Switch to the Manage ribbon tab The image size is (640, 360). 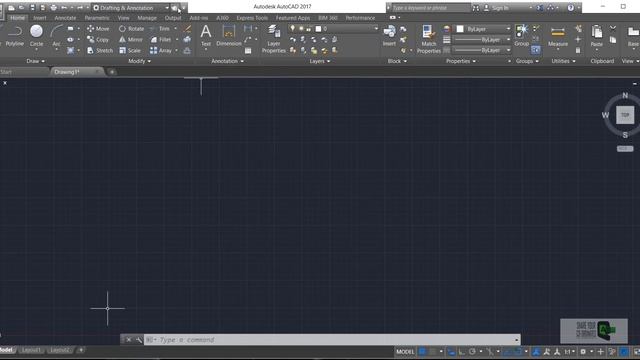(147, 18)
